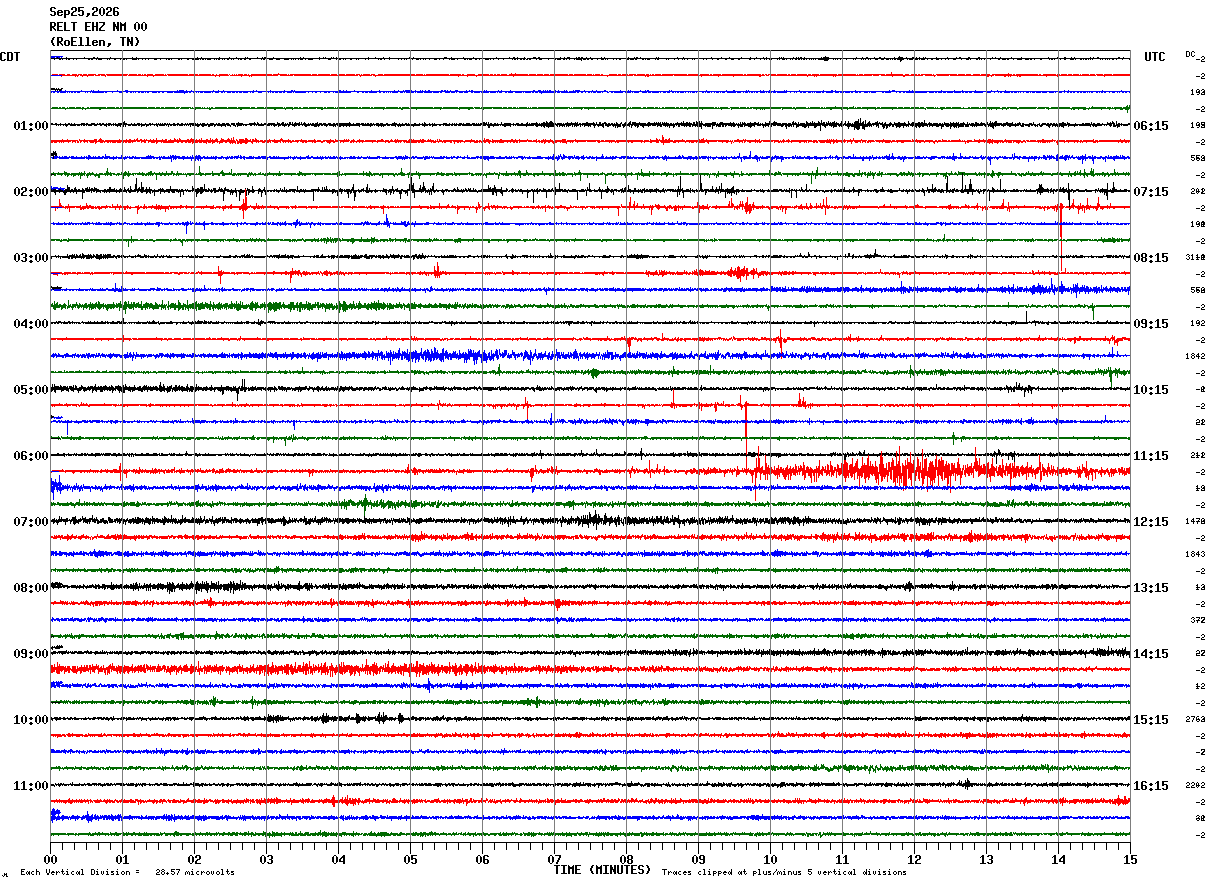Viewport: 1210px width, 886px height.
Task: Click the RELT EHZ NM 00 station label
Action: pos(98,27)
